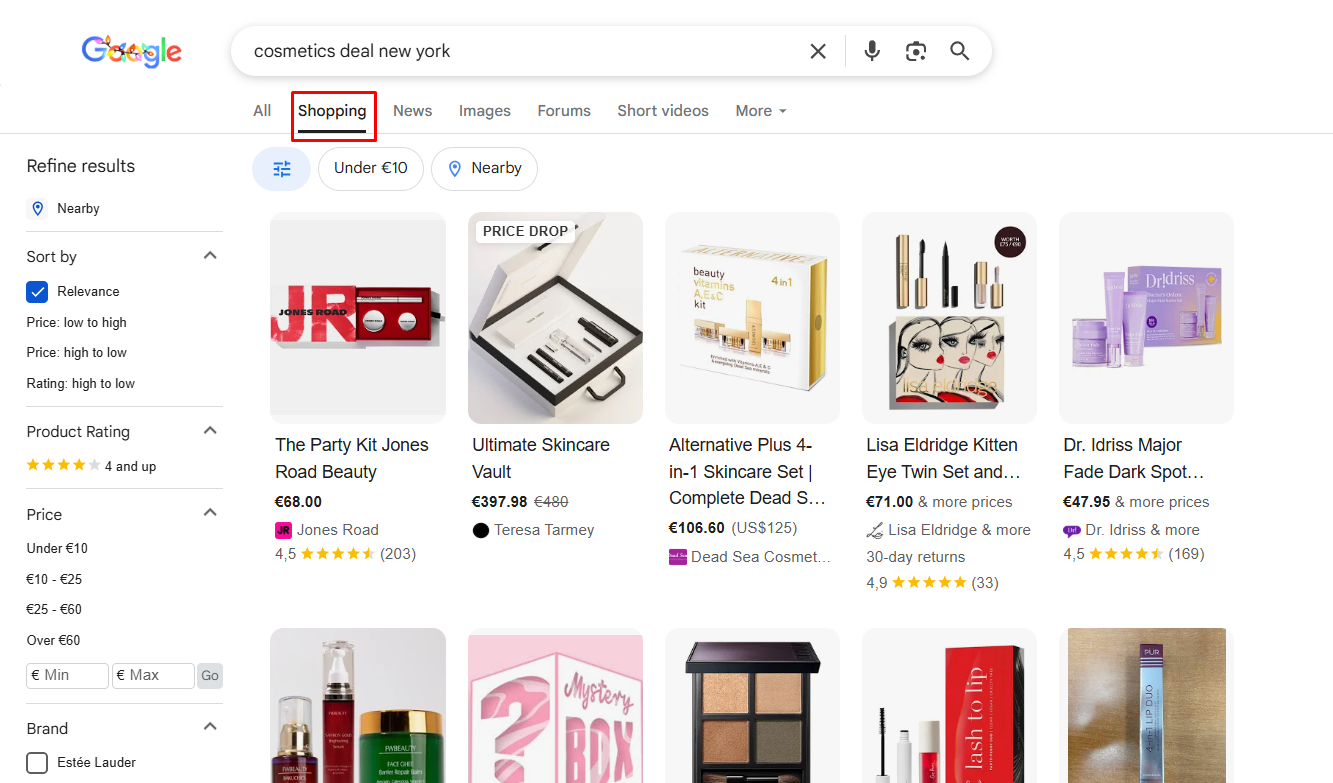The height and width of the screenshot is (783, 1333).
Task: Click the Jones Road brand icon
Action: click(283, 529)
